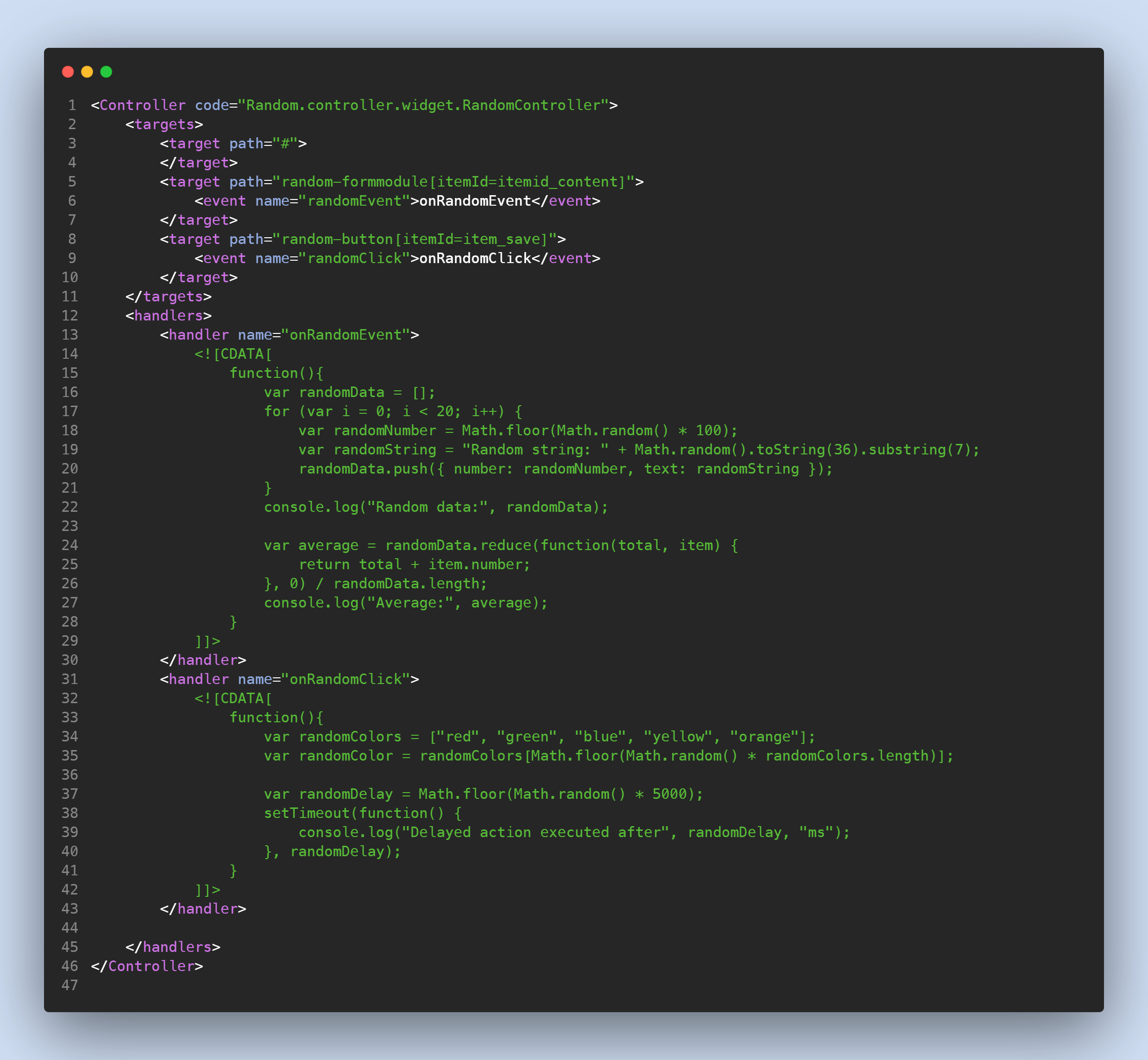Screen dimensions: 1148x1060
Task: Click the yellow minimize window dot
Action: [x=87, y=72]
